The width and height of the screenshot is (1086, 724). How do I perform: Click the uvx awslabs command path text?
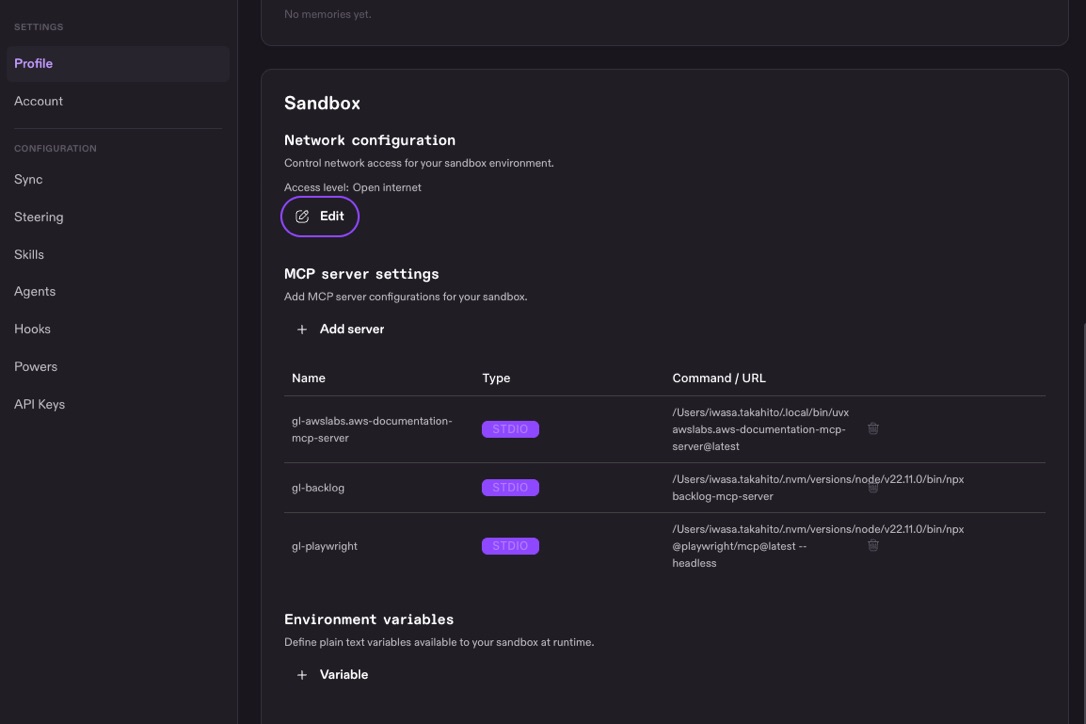click(x=760, y=430)
